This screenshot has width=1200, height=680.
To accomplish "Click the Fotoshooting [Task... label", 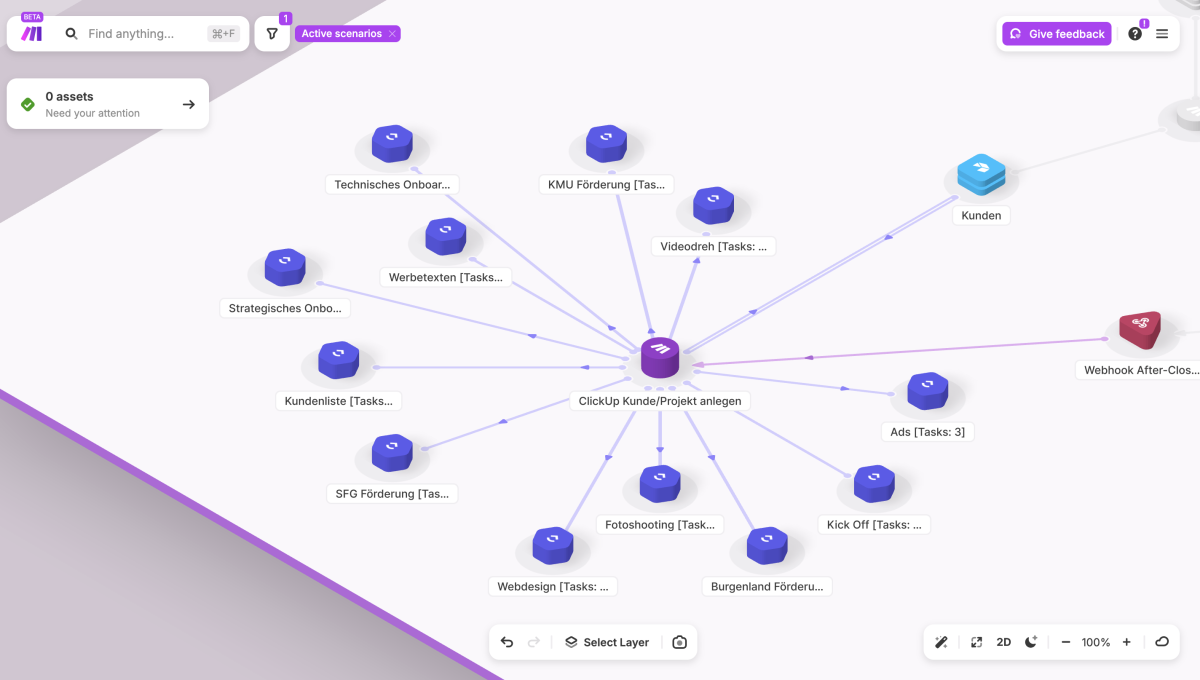I will coord(660,525).
